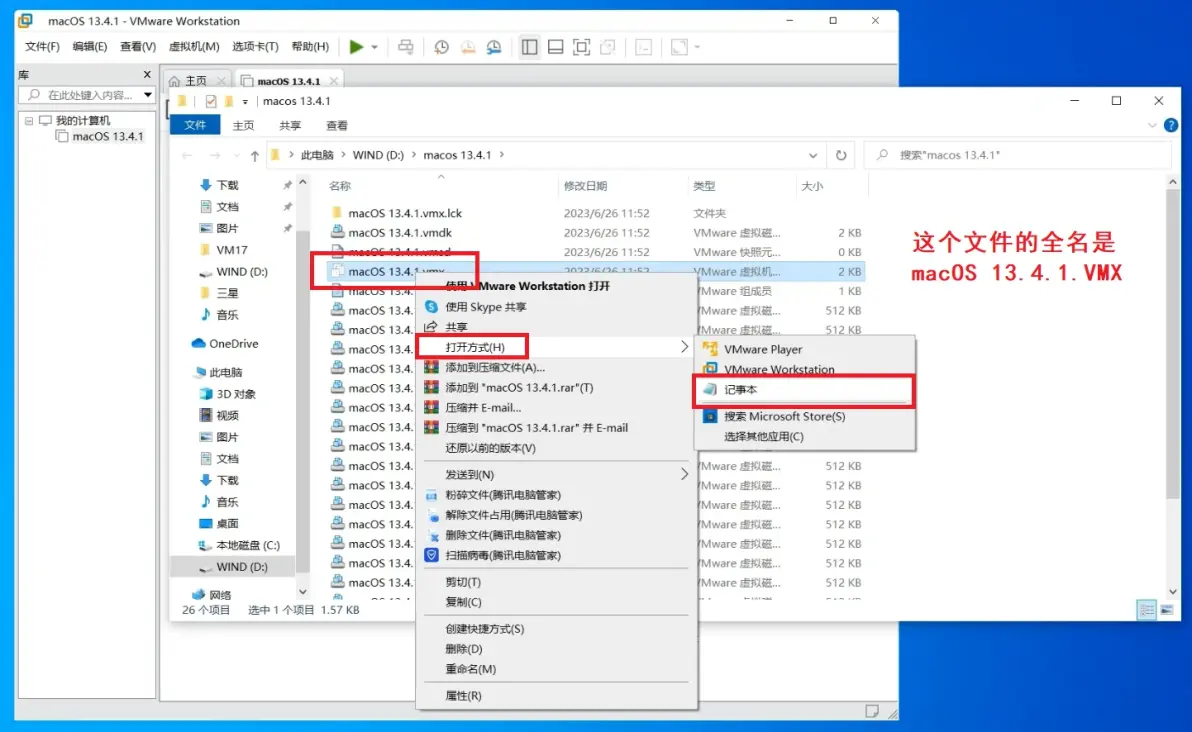The image size is (1192, 732).
Task: Toggle the VMware library sidebar view icon
Action: coord(530,47)
